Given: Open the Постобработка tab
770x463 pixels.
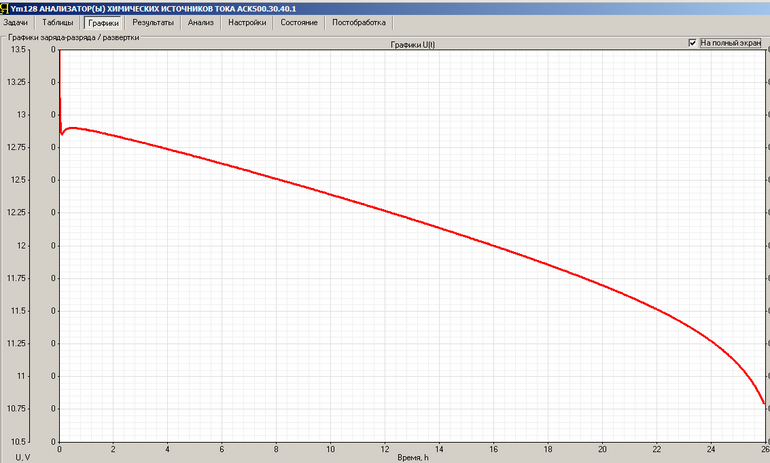Looking at the screenshot, I should (359, 23).
